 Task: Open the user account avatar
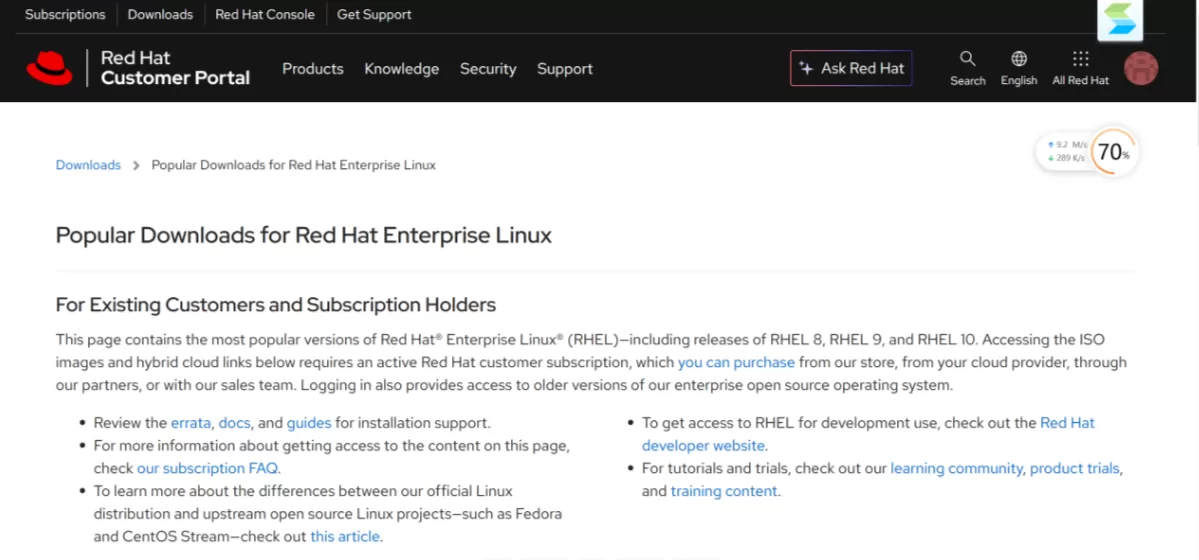pyautogui.click(x=1141, y=68)
